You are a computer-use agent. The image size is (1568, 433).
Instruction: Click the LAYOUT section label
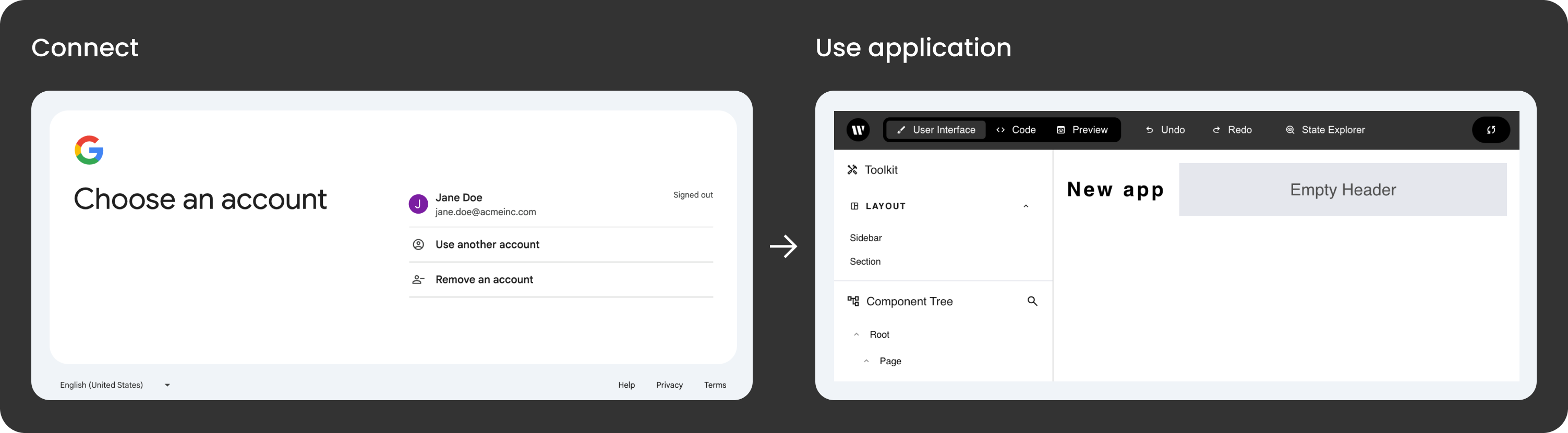tap(885, 206)
